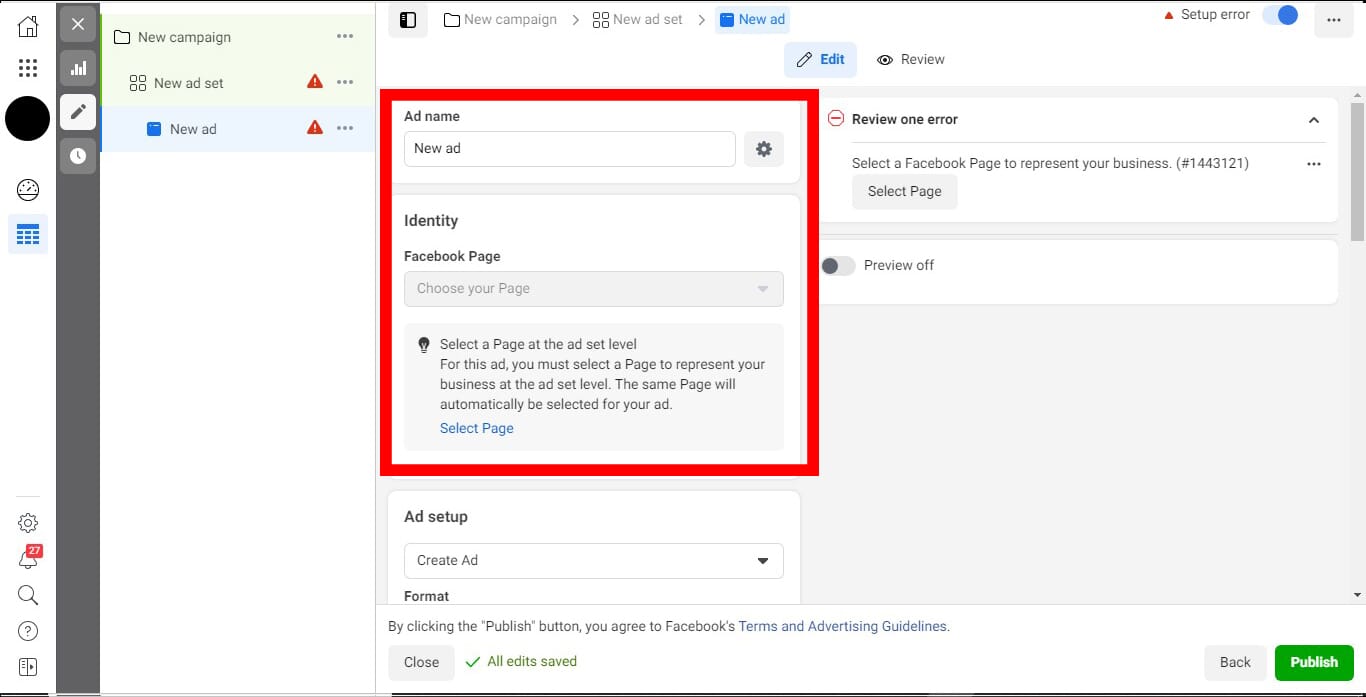This screenshot has width=1366, height=697.
Task: Open the settings gear in left rail
Action: pos(28,523)
